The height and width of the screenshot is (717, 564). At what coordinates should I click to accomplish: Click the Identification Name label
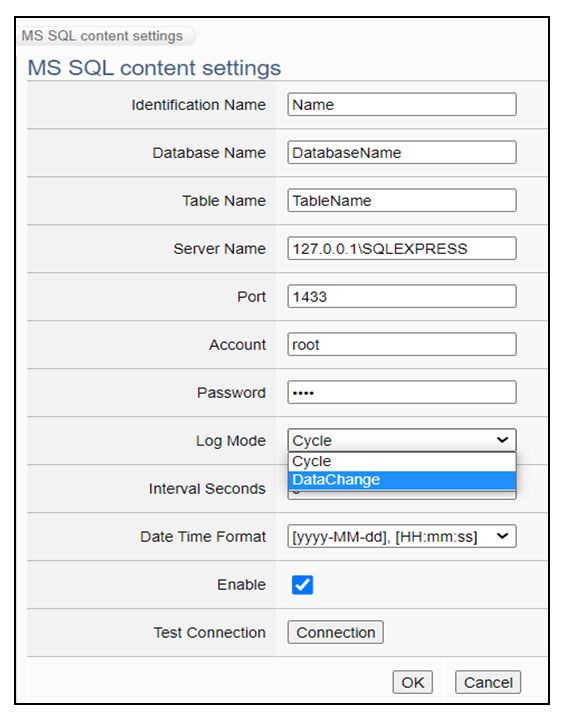tap(199, 105)
